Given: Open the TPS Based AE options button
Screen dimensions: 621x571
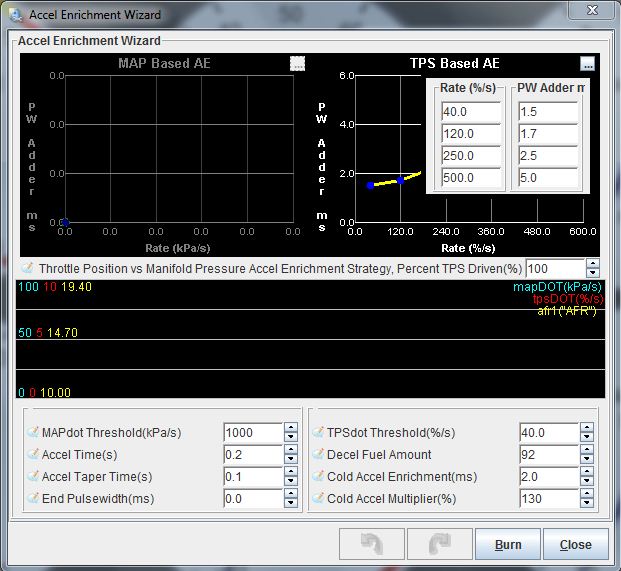Looking at the screenshot, I should [x=587, y=63].
